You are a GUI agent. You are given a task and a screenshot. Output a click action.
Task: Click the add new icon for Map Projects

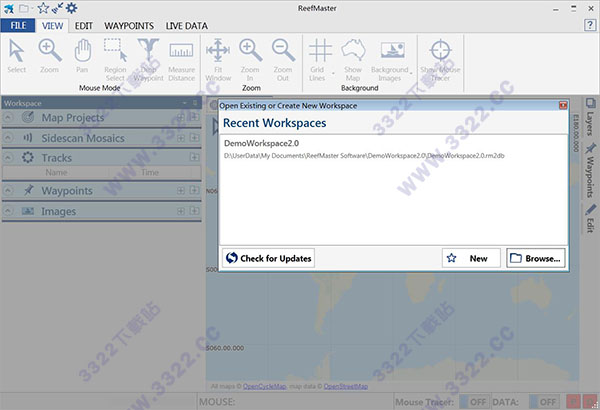coord(181,117)
